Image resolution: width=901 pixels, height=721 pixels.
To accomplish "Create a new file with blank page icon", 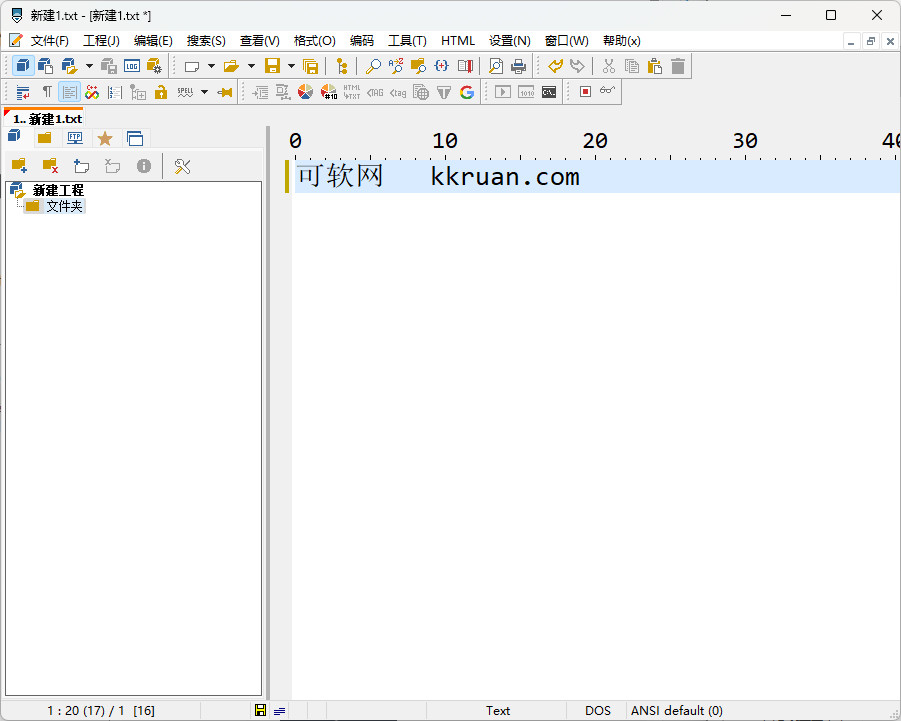I will 192,66.
